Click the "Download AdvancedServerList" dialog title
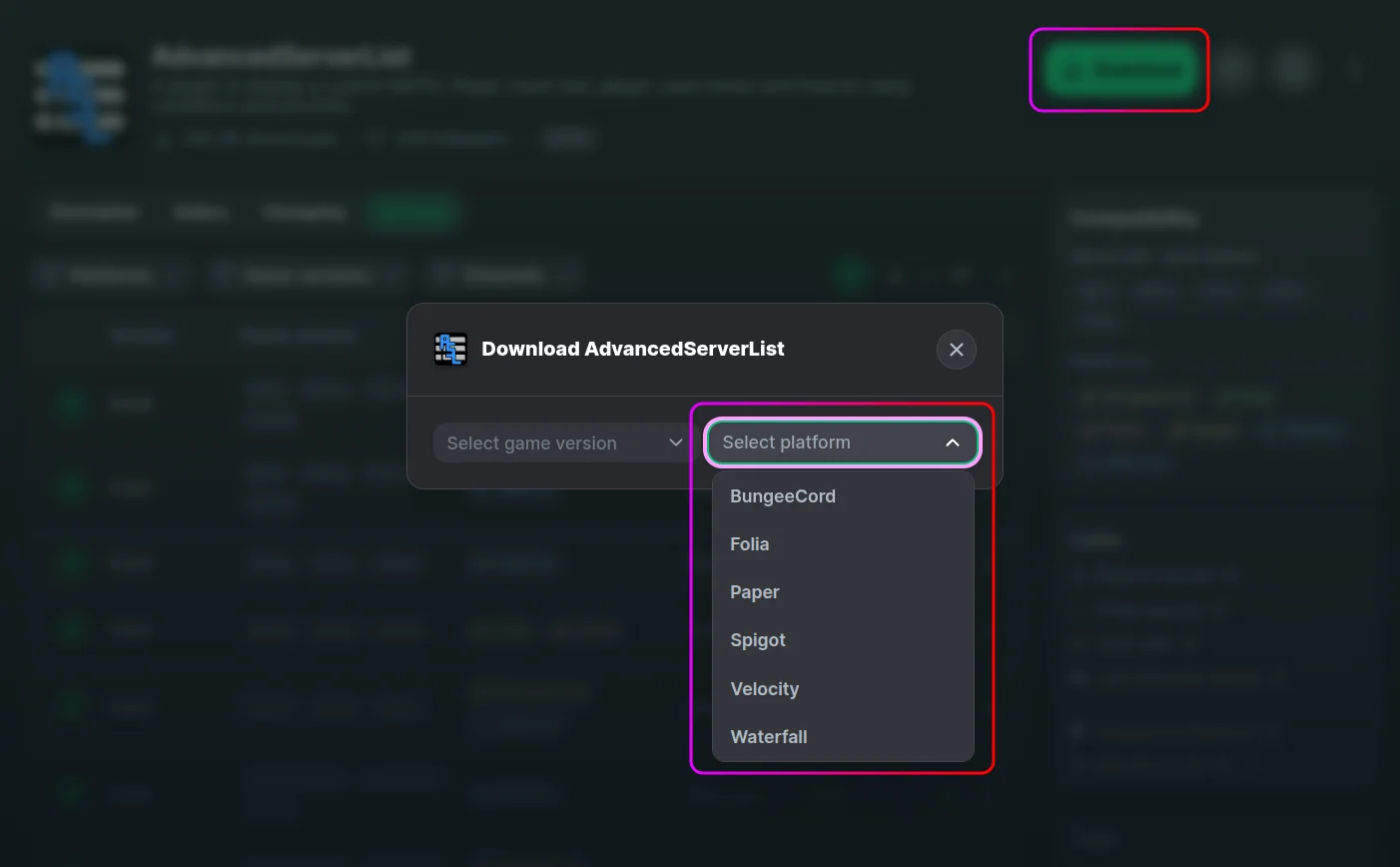 (633, 349)
